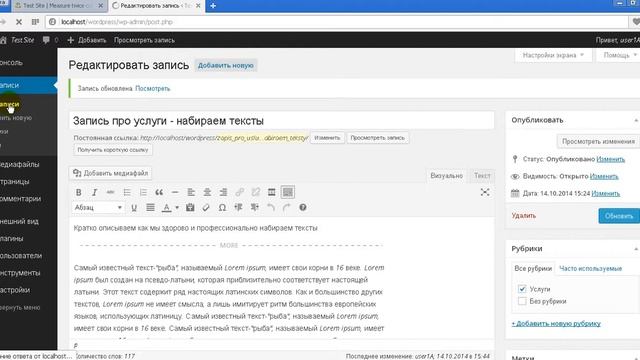Image resolution: width=640 pixels, height=360 pixels.
Task: Click Просмотреть запись in admin bar
Action: point(144,40)
